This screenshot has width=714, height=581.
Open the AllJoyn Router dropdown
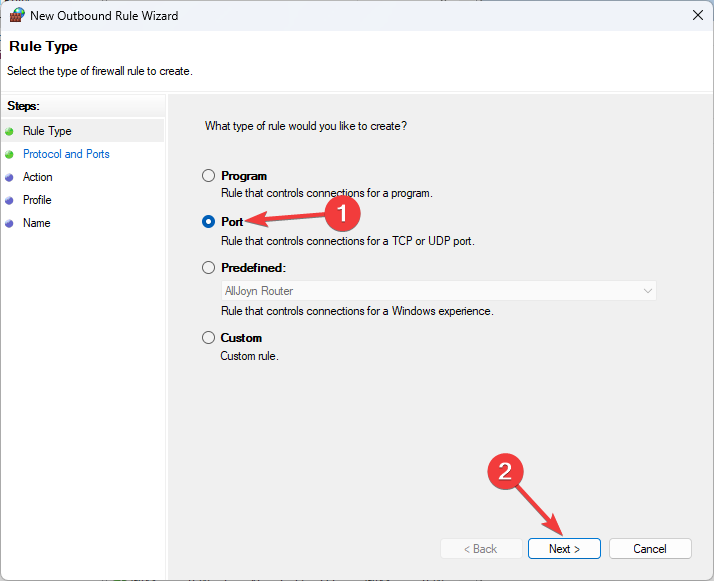click(439, 291)
